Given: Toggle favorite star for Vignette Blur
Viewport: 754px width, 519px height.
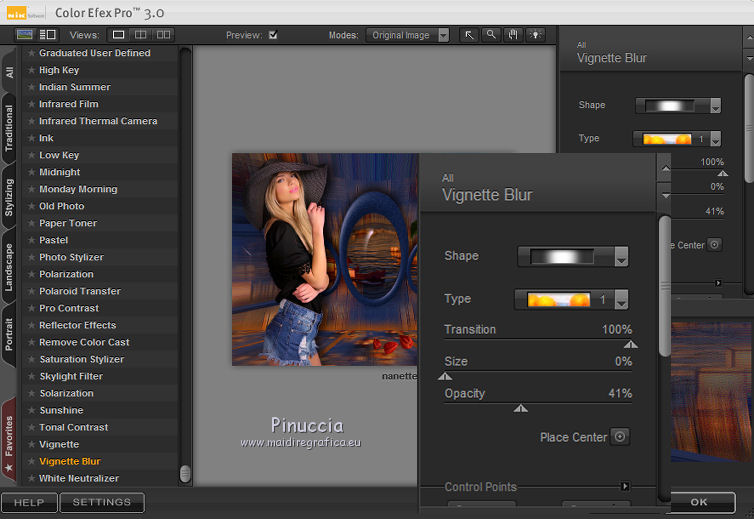Looking at the screenshot, I should (x=31, y=462).
